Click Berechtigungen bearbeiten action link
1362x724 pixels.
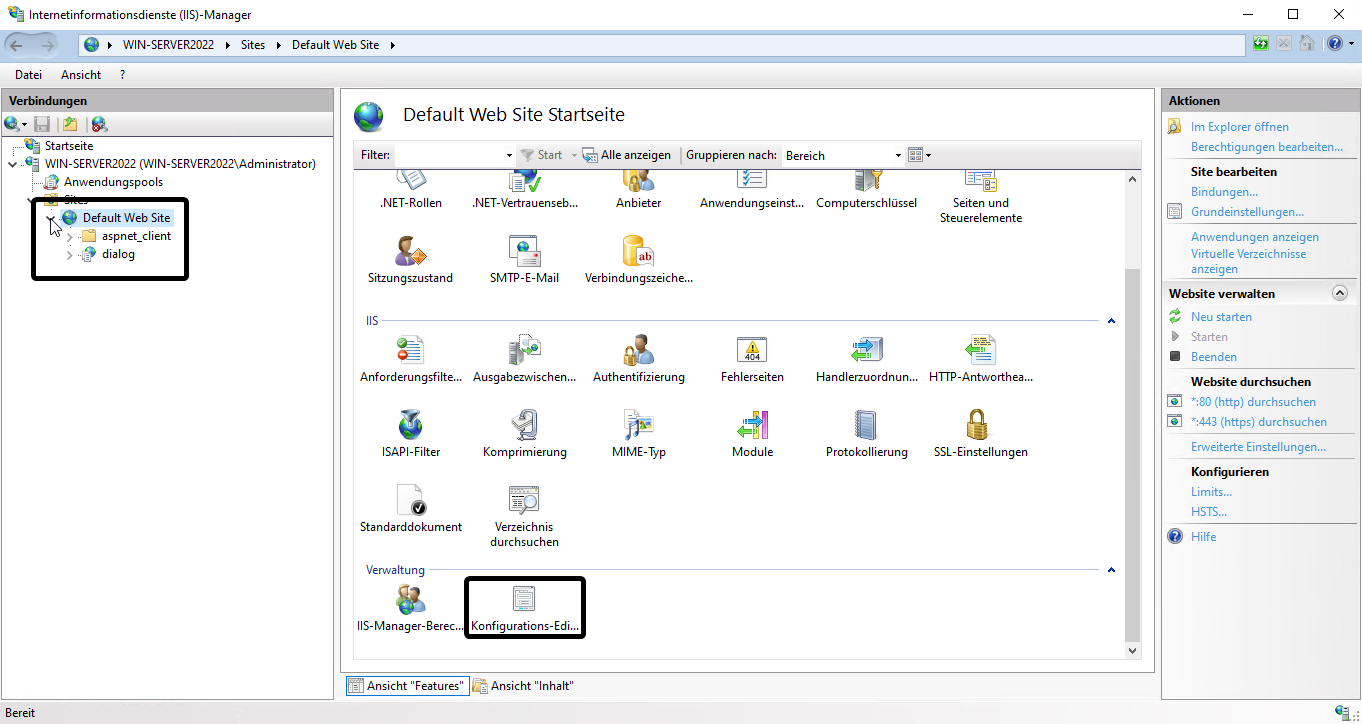(1266, 147)
